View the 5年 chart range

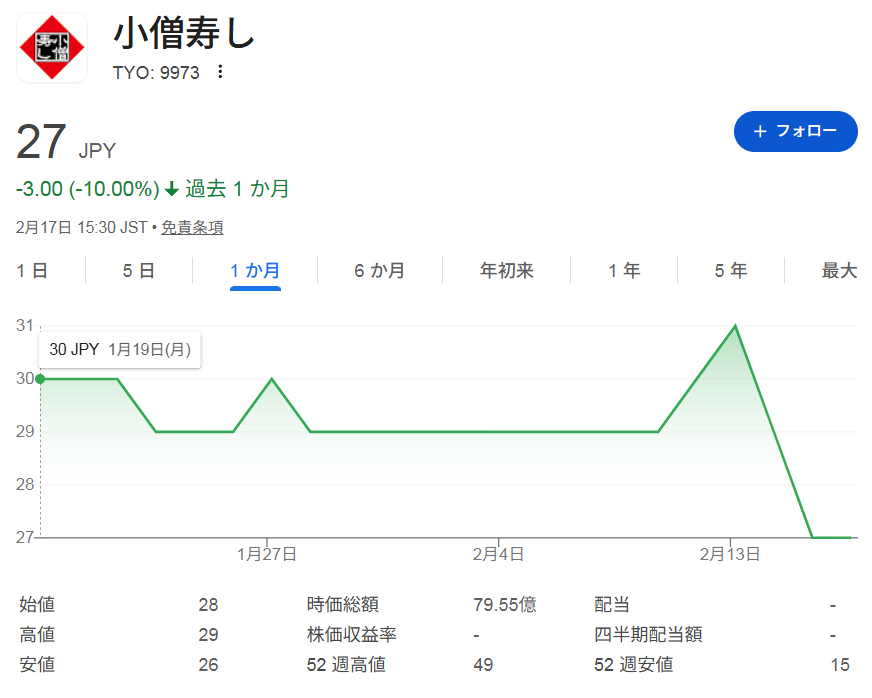[x=730, y=271]
